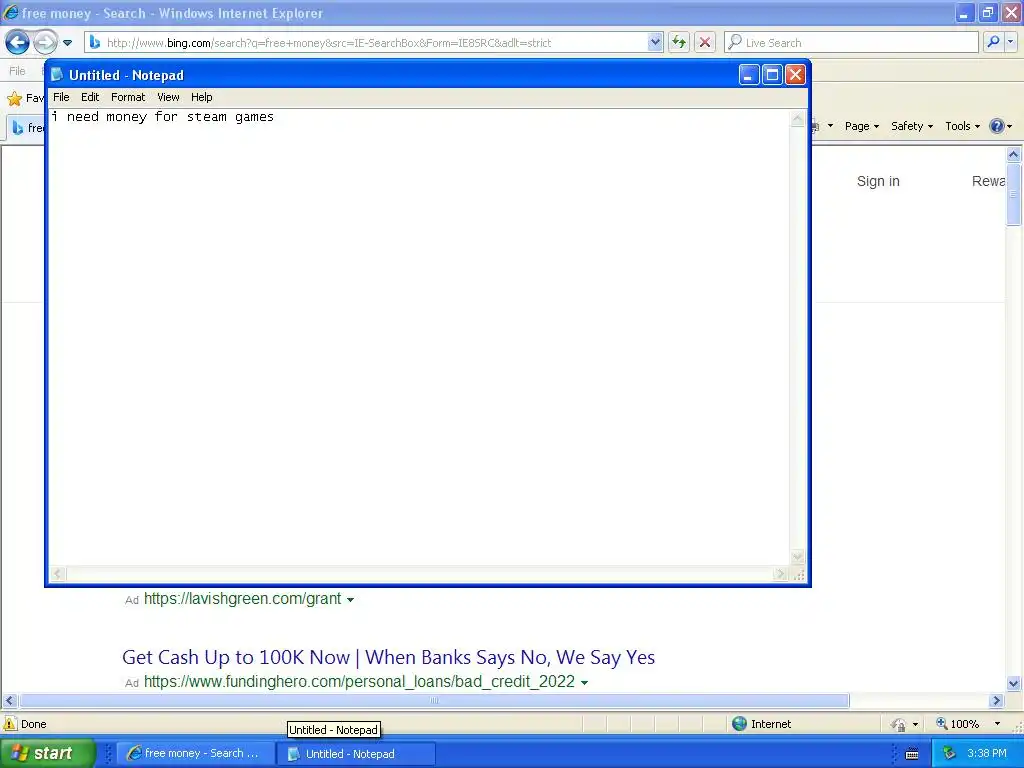Click the system tray network icon
This screenshot has width=1024, height=768.
point(949,754)
